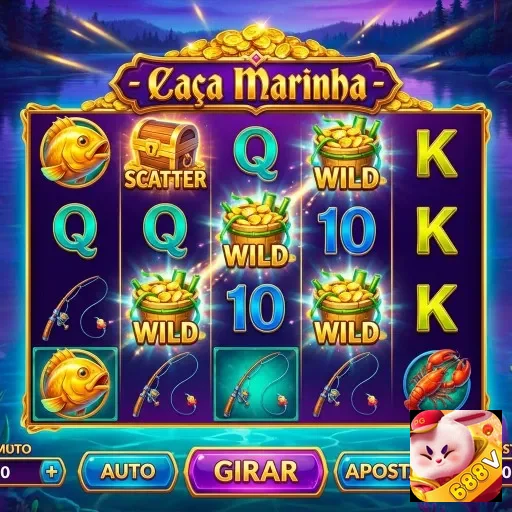Click the WILD basket at top of fourth reel

click(x=347, y=155)
